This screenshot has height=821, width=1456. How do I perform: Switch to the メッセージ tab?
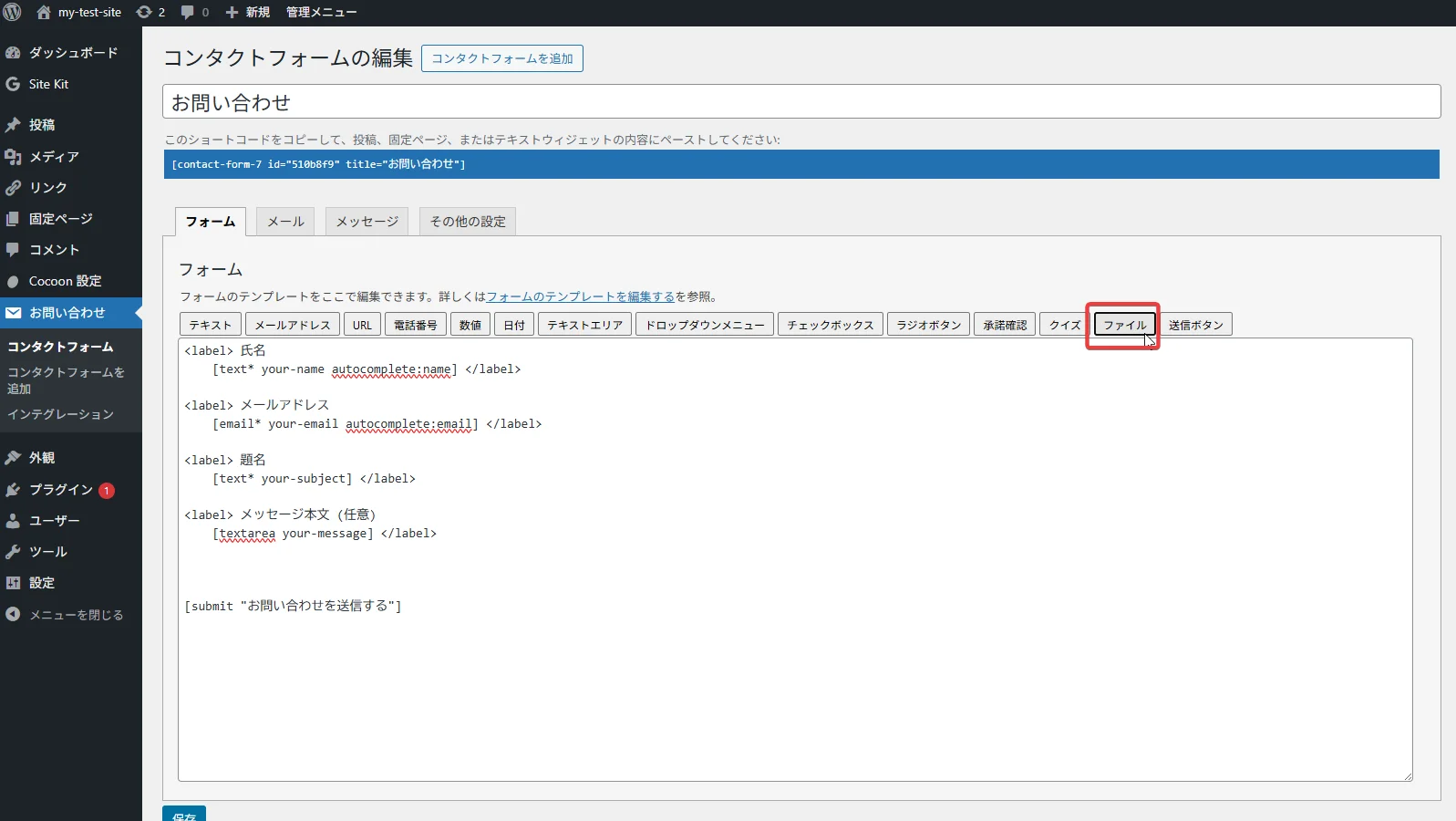coord(367,222)
